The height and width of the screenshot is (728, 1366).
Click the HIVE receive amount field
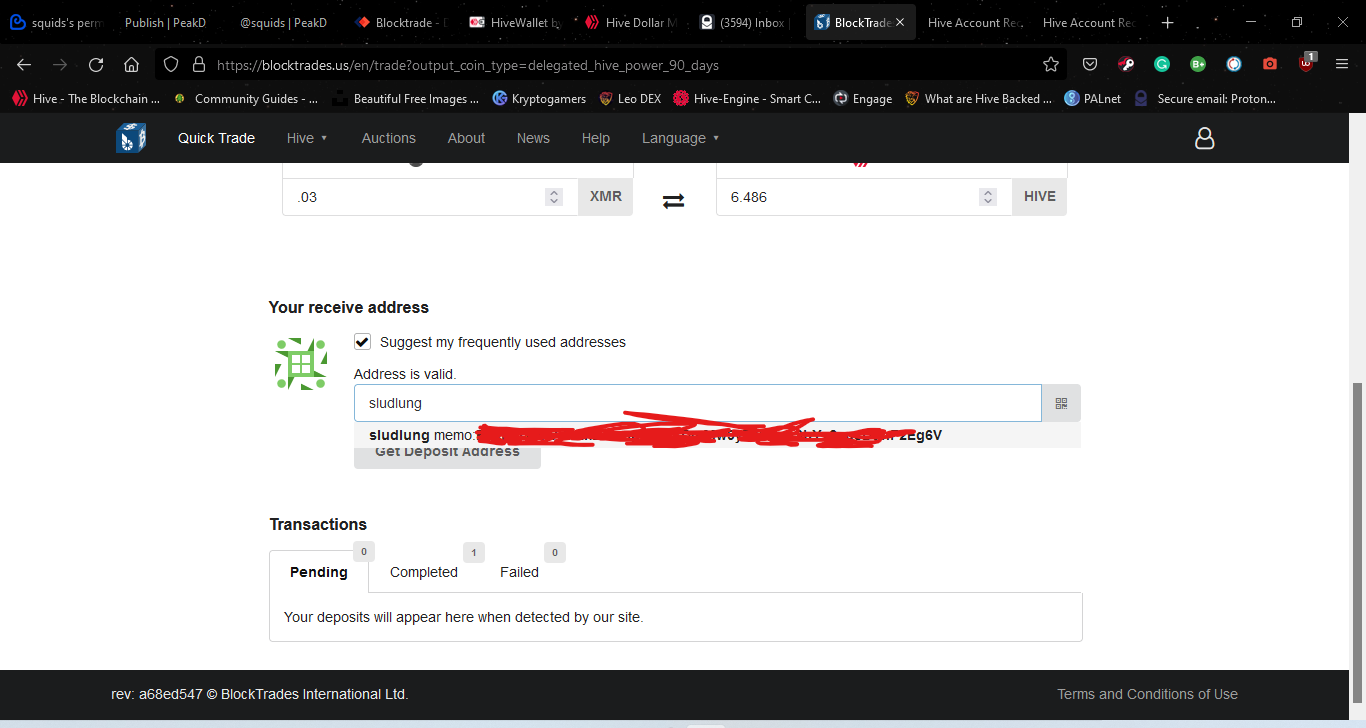click(x=864, y=197)
